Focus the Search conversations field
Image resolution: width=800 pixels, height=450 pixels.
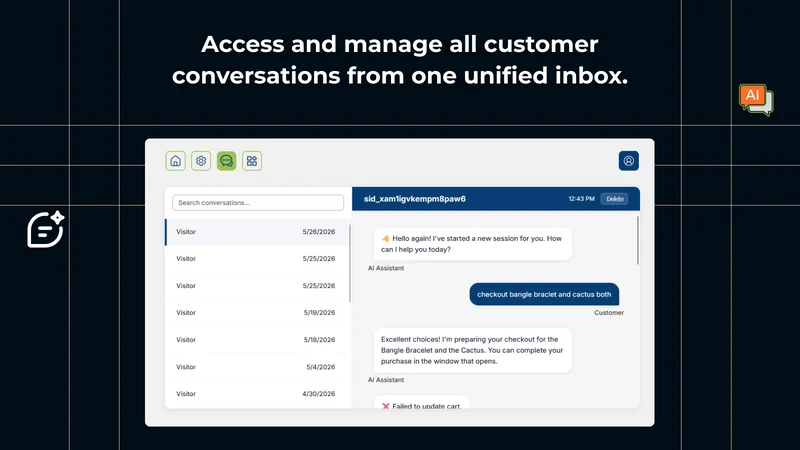point(258,203)
